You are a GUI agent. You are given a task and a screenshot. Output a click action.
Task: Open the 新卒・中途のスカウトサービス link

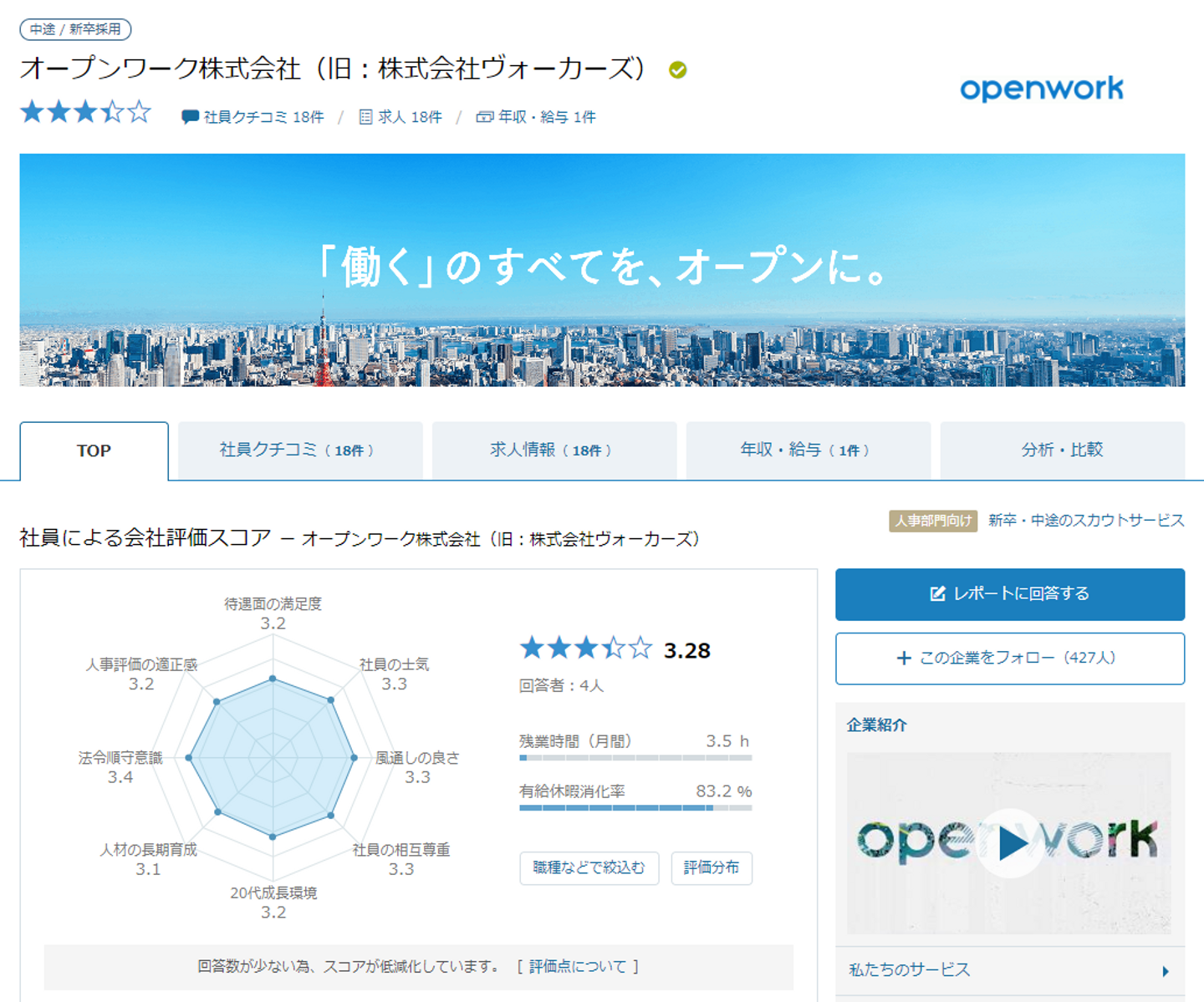pyautogui.click(x=1086, y=521)
